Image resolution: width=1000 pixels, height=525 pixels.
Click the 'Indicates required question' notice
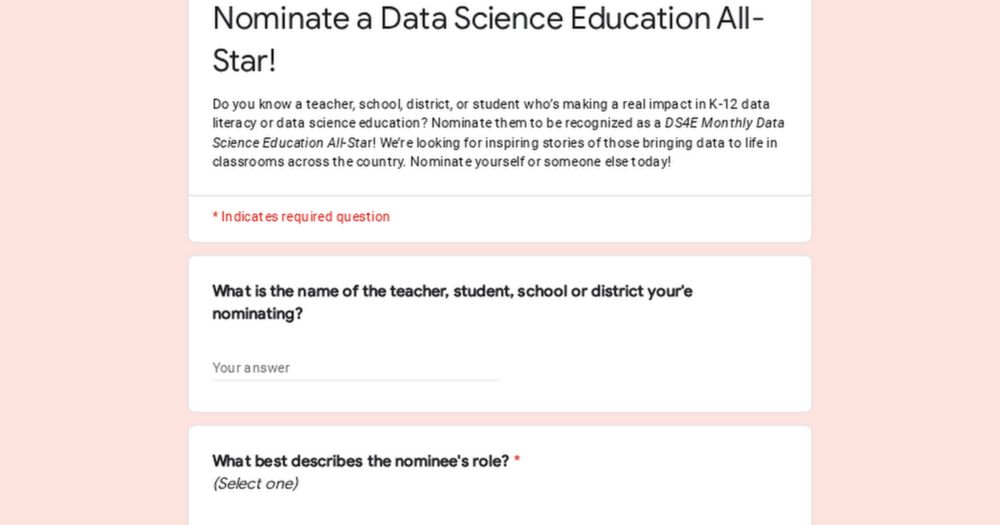[301, 217]
